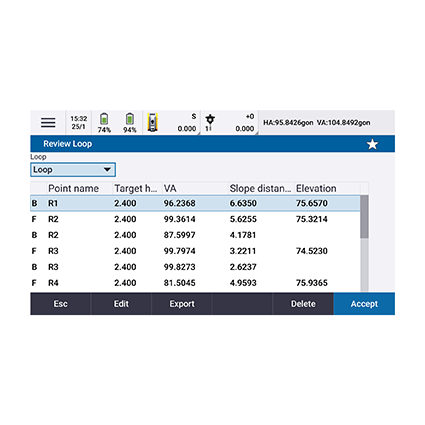The image size is (425, 425).
Task: Tap the 74% controller battery icon
Action: click(x=104, y=119)
